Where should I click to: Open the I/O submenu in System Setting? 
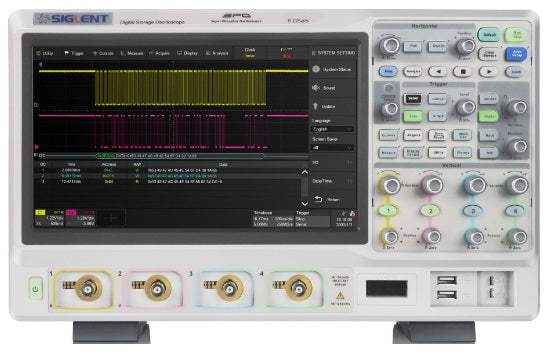click(333, 163)
